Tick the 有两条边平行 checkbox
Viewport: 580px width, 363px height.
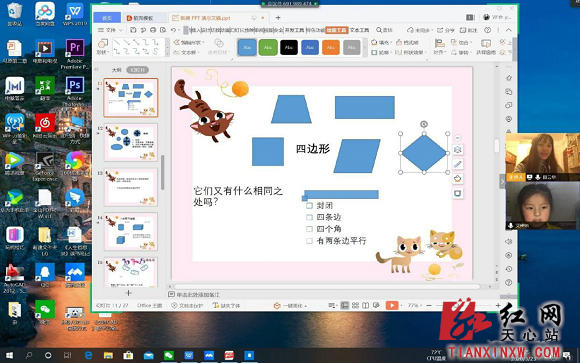coord(309,241)
